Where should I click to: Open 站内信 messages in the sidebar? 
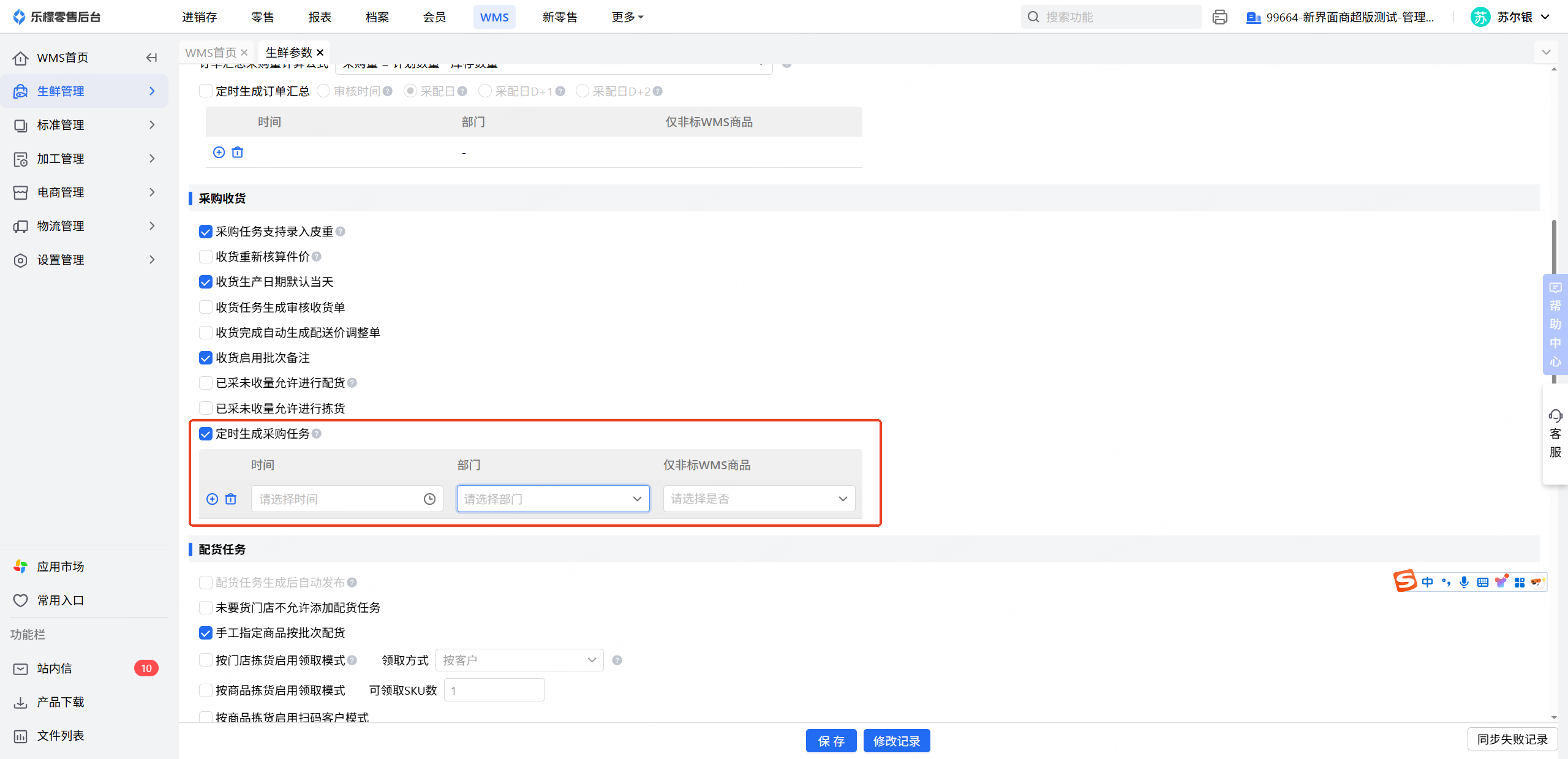[55, 668]
